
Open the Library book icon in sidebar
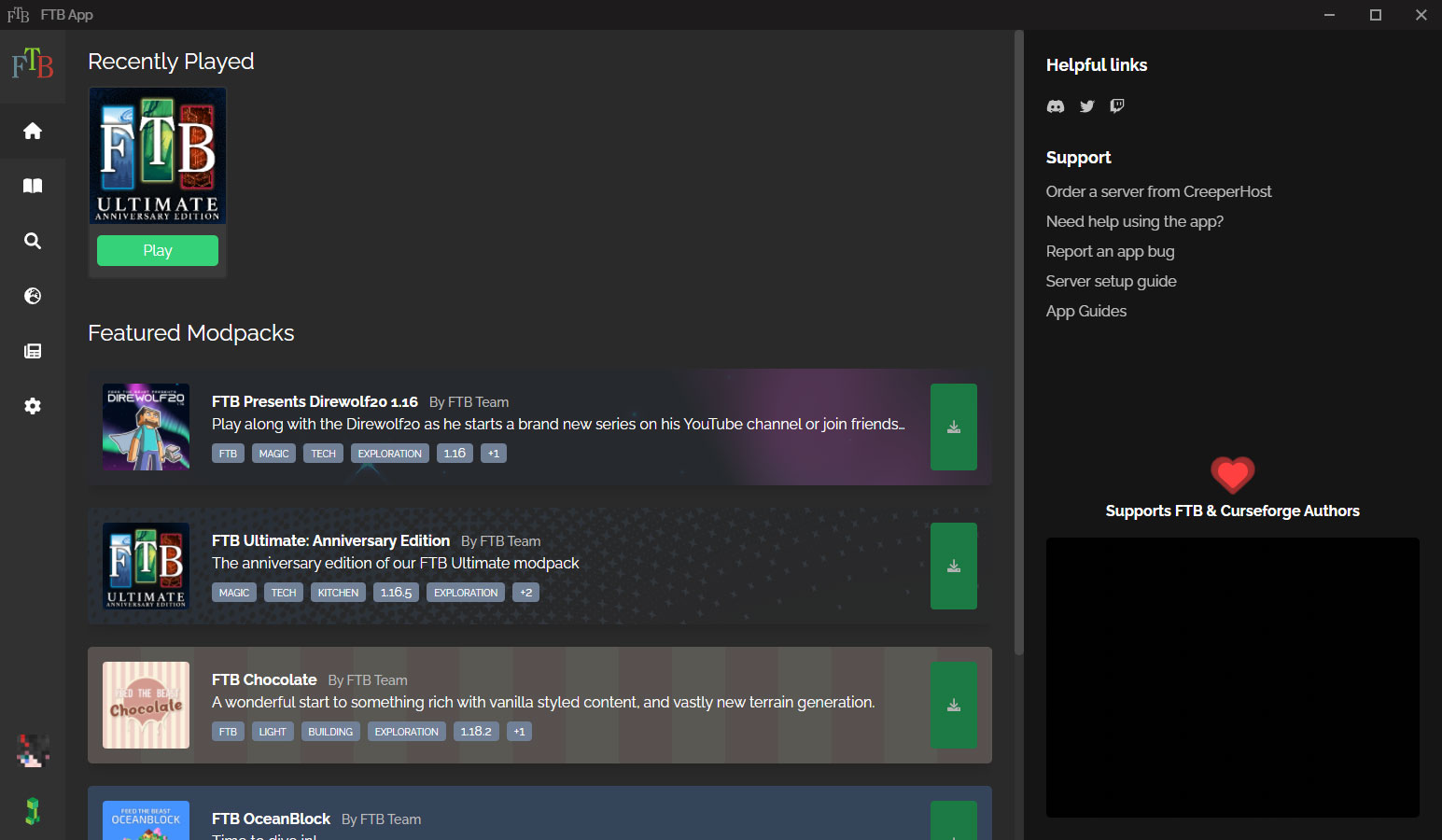tap(33, 186)
